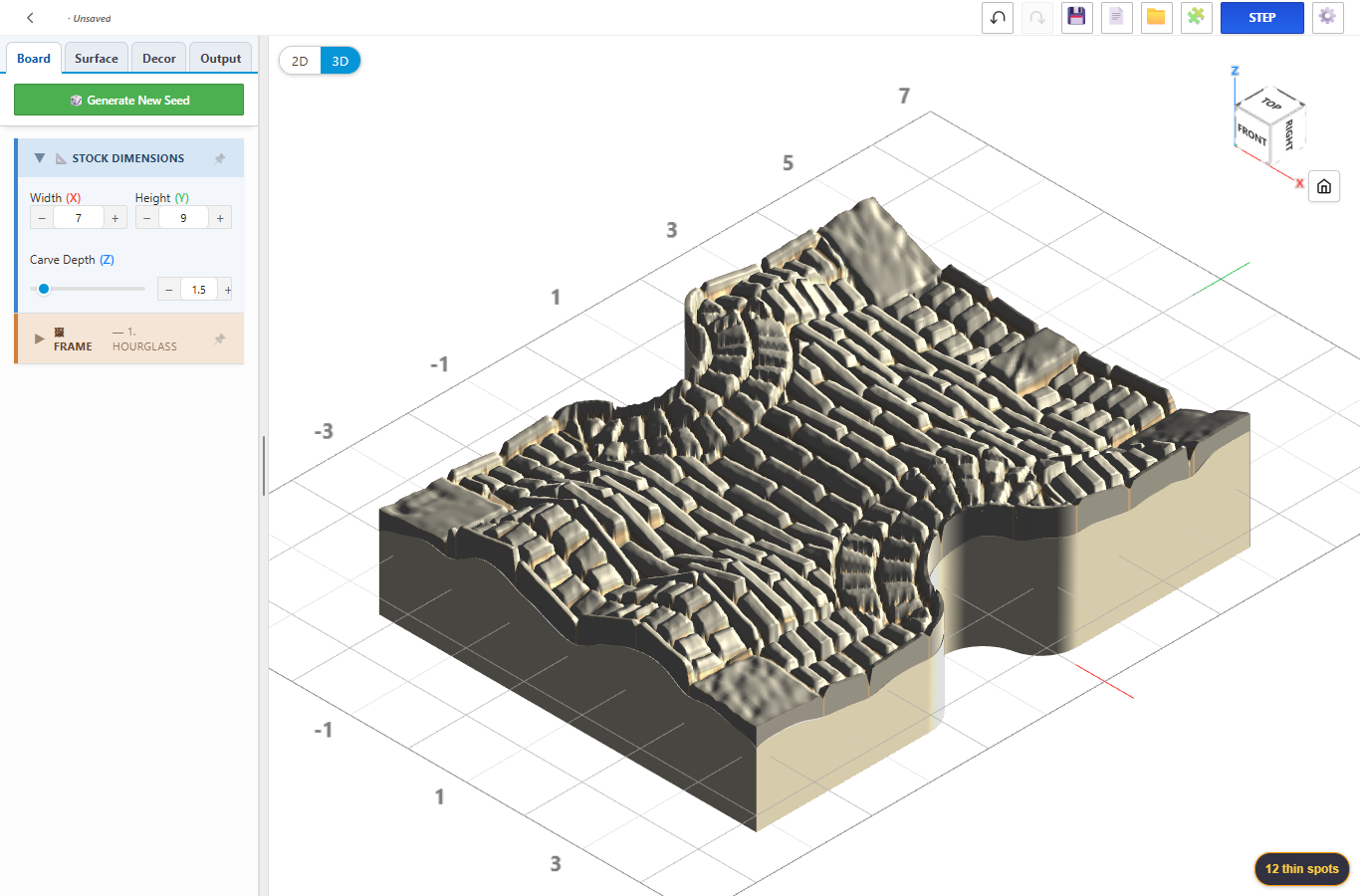1360x896 pixels.
Task: Click the Frame section icon
Action: tap(60, 332)
